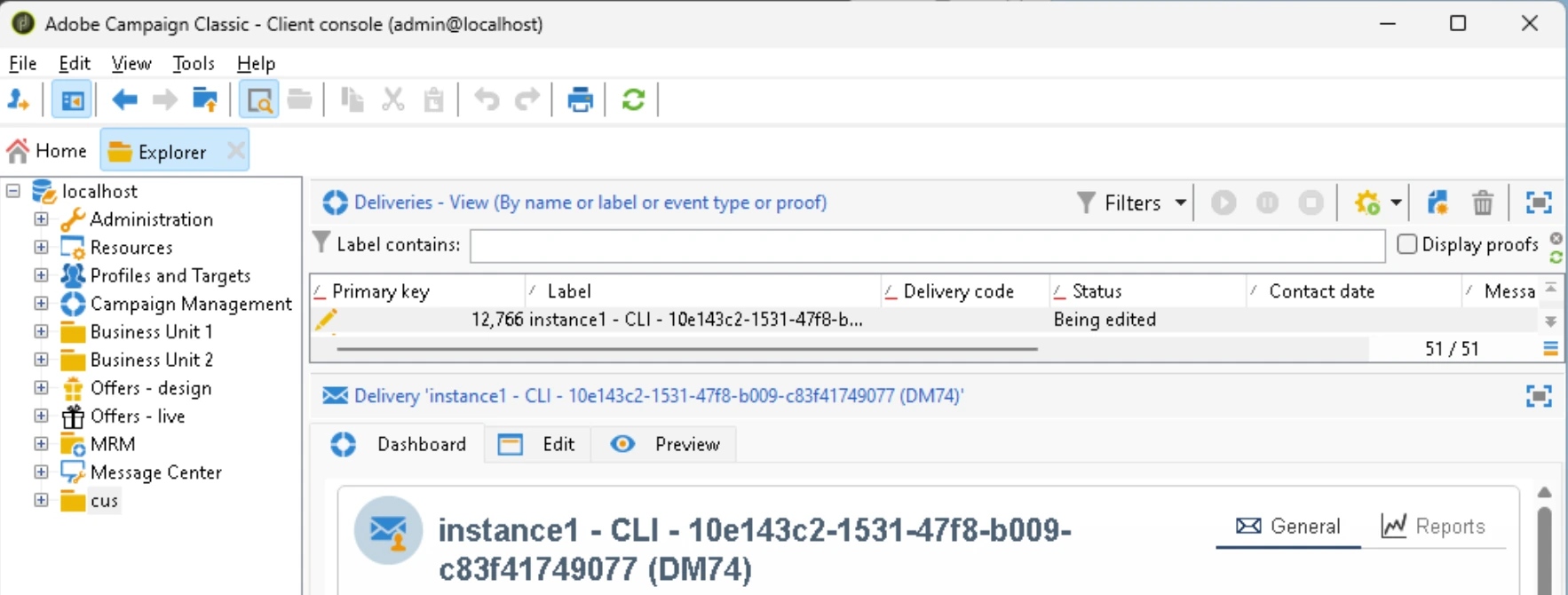Open the View menu
Viewport: 1568px width, 595px height.
[131, 63]
